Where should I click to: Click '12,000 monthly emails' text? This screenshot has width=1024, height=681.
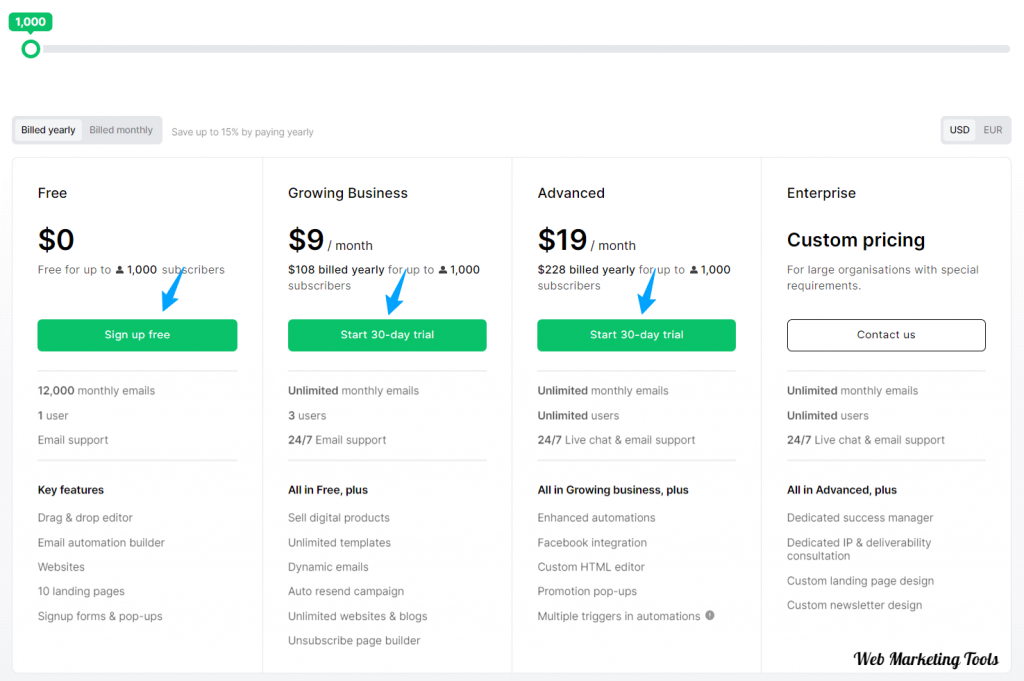coord(96,390)
